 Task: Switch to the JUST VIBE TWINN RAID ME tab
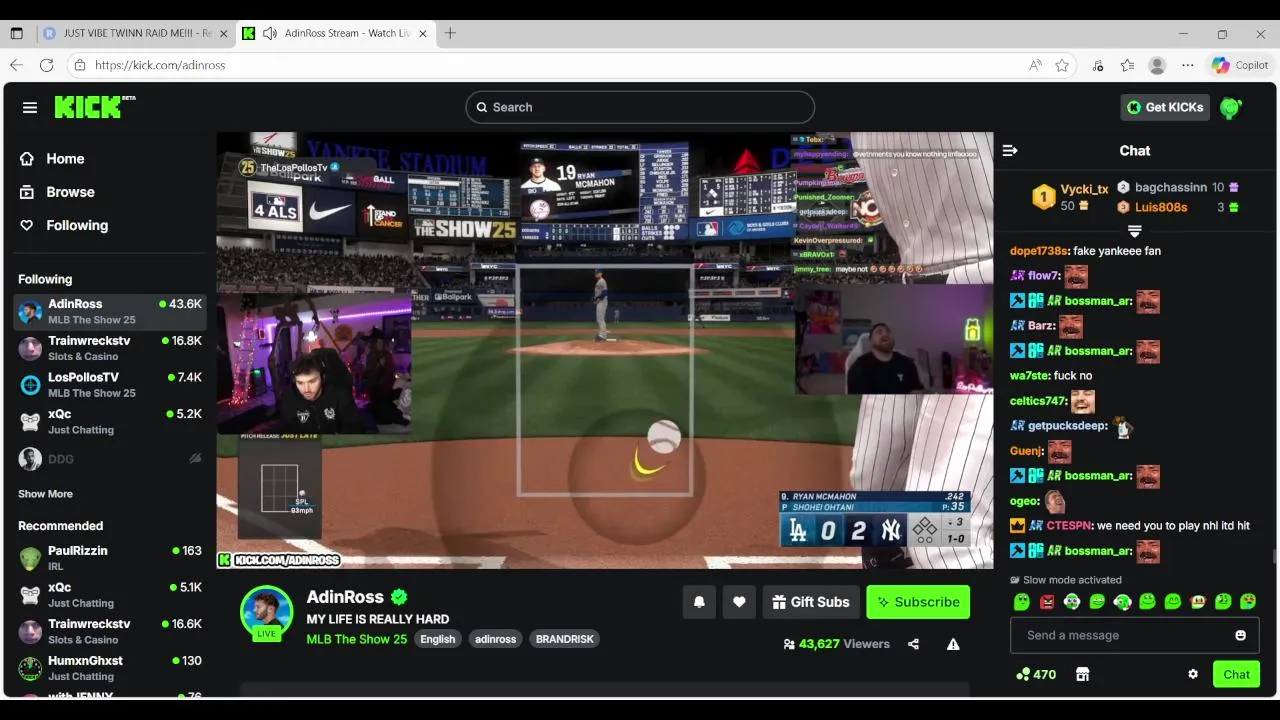pos(137,33)
